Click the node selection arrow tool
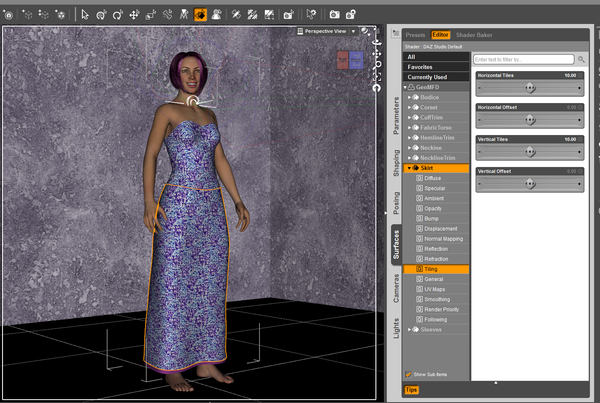The height and width of the screenshot is (403, 600). tap(85, 15)
